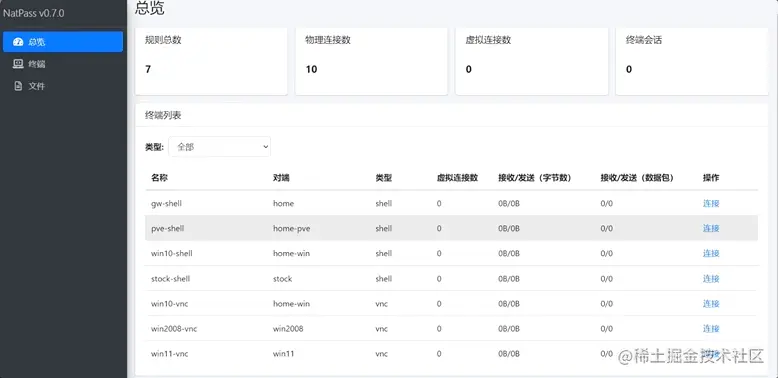Open the 类型 dropdown showing 全部

219,147
